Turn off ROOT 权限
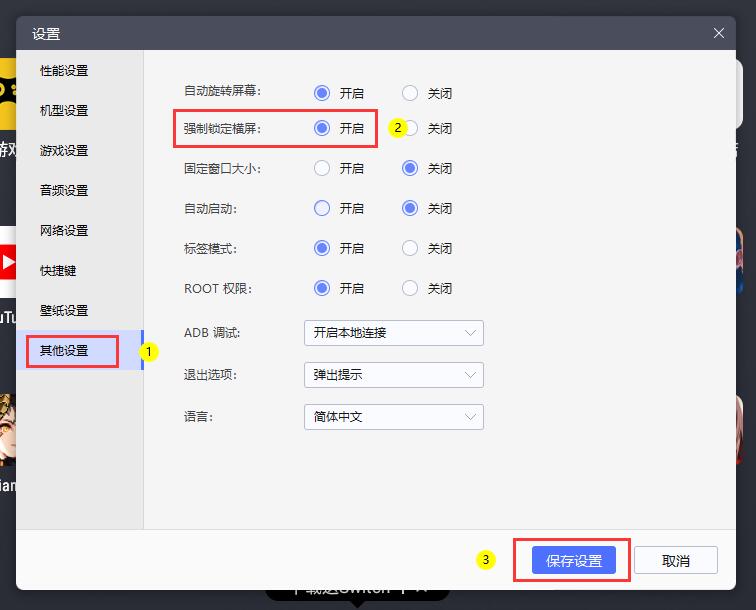 tap(410, 288)
